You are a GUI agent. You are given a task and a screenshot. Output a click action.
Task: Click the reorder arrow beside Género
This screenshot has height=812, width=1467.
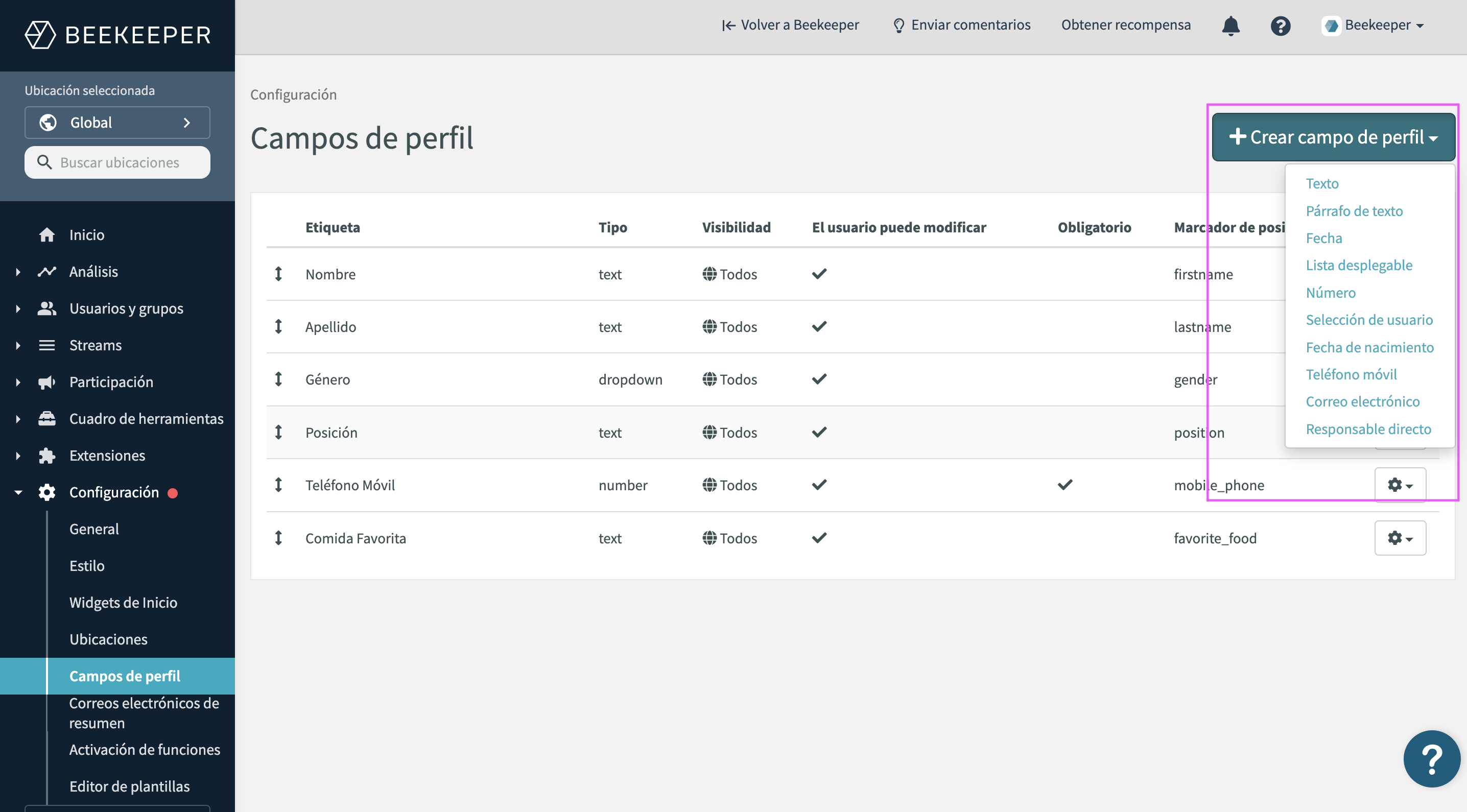(278, 379)
